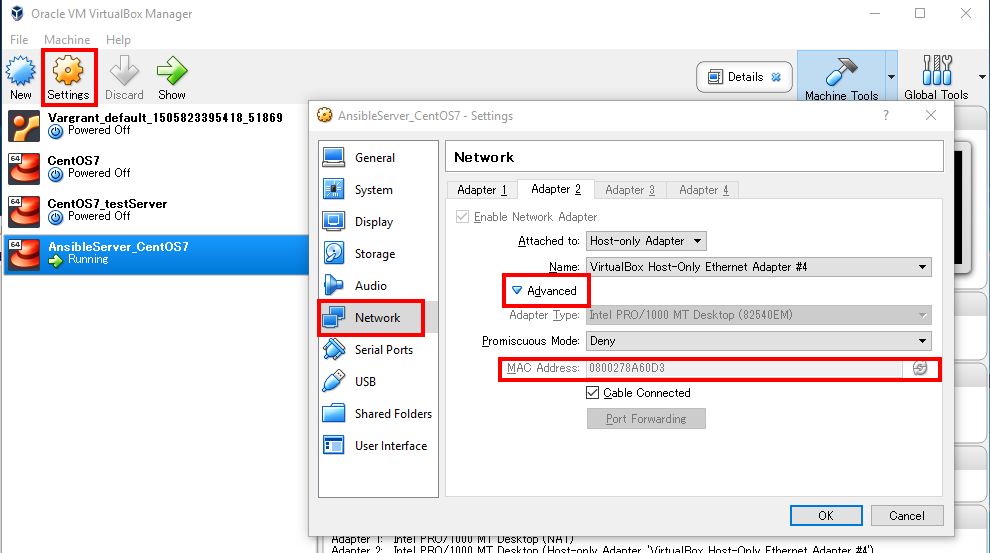Open the Machine menu

pos(67,40)
